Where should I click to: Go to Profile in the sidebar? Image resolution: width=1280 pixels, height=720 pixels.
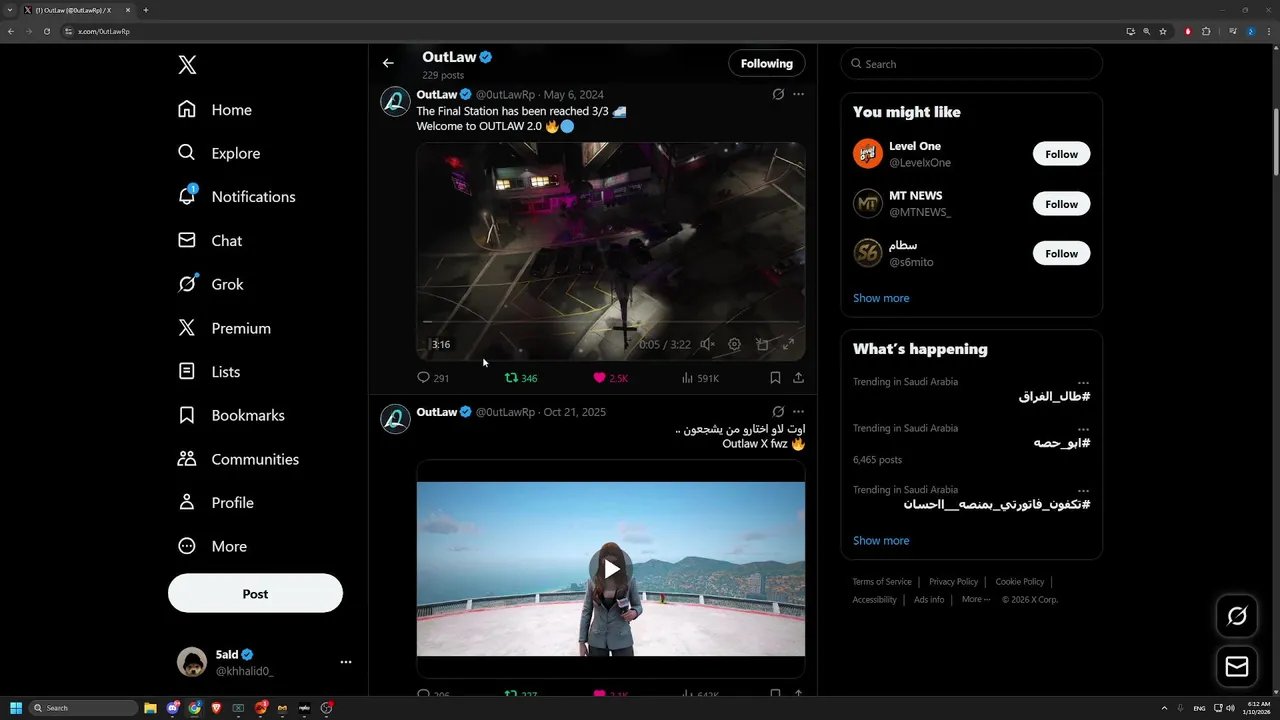click(x=215, y=503)
